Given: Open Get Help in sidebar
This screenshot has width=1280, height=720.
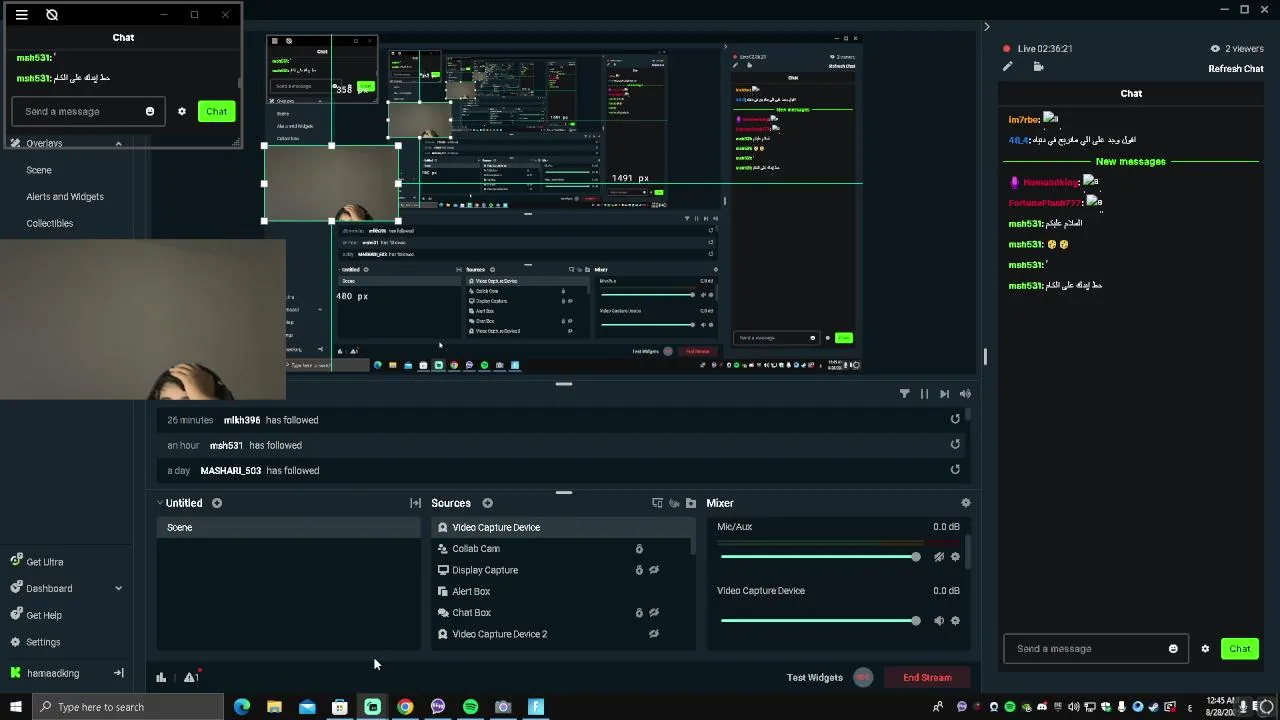Looking at the screenshot, I should click(x=36, y=615).
